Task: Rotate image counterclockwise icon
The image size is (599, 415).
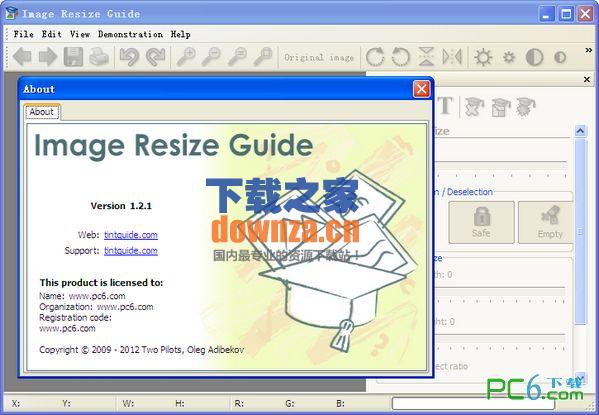Action: click(x=401, y=57)
